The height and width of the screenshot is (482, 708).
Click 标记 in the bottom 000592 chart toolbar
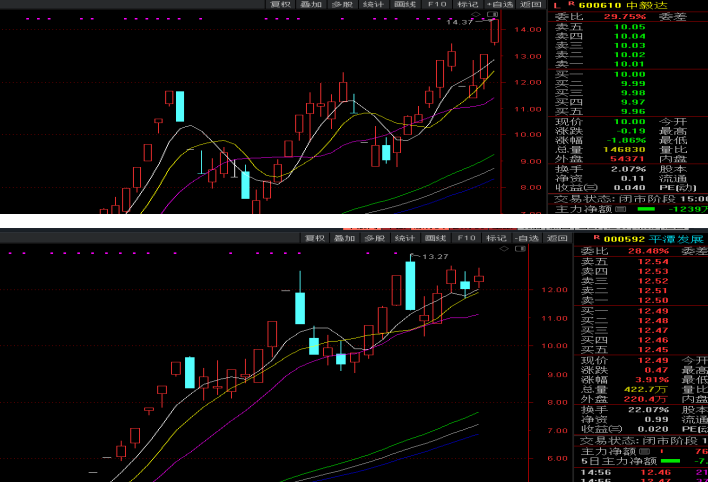(x=496, y=238)
